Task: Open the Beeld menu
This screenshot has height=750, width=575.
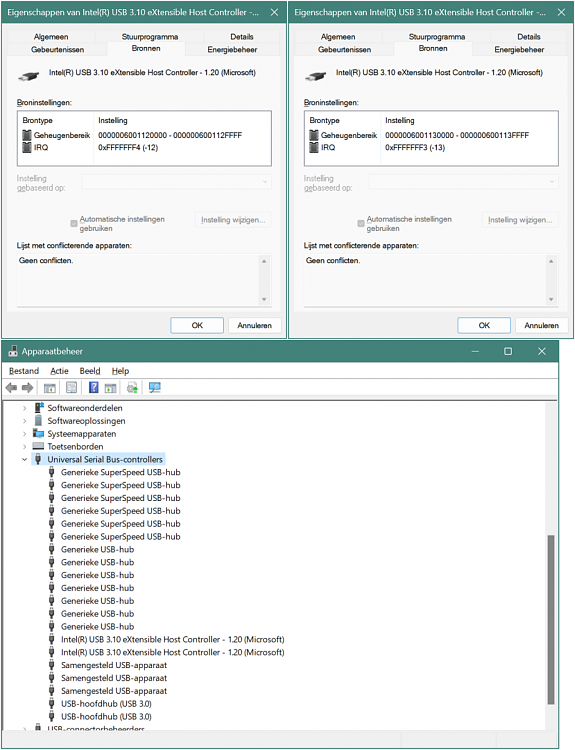Action: [90, 371]
